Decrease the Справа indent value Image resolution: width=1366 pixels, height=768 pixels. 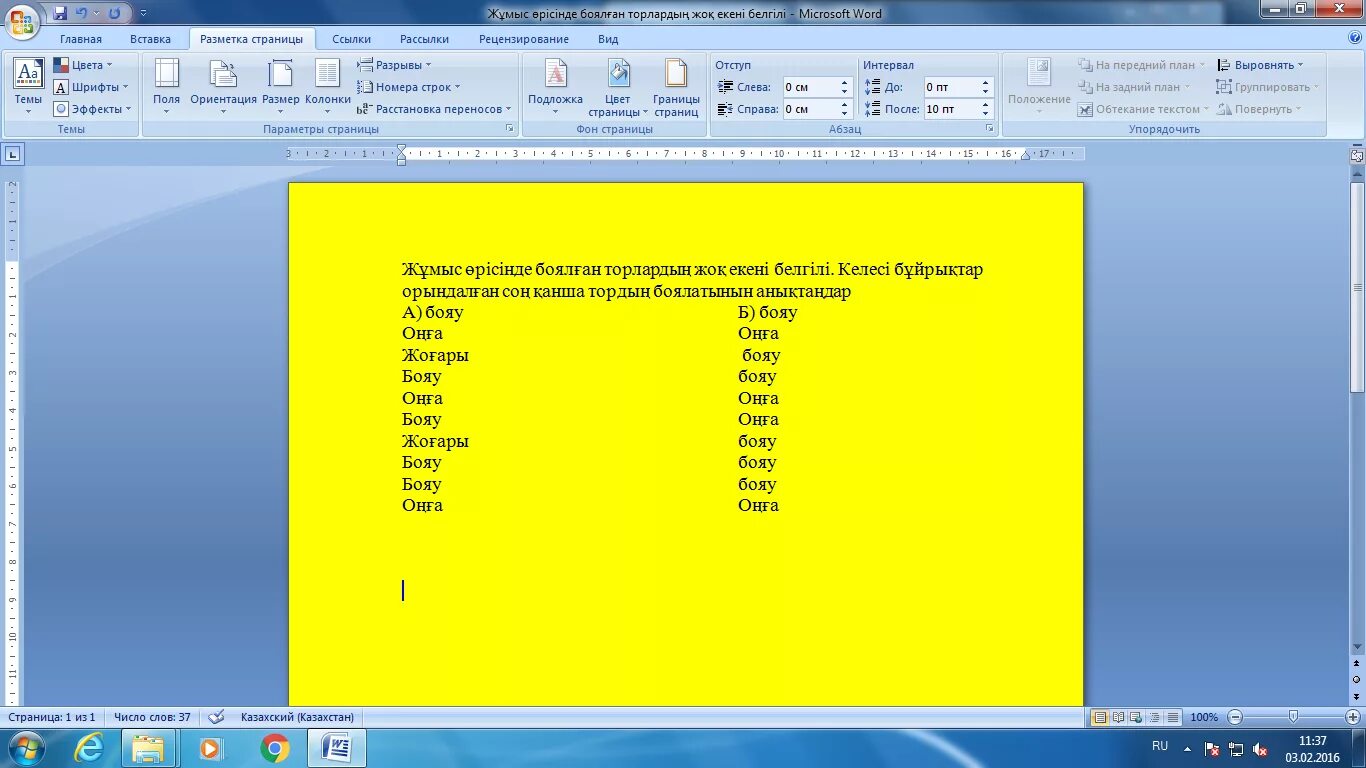(x=844, y=114)
